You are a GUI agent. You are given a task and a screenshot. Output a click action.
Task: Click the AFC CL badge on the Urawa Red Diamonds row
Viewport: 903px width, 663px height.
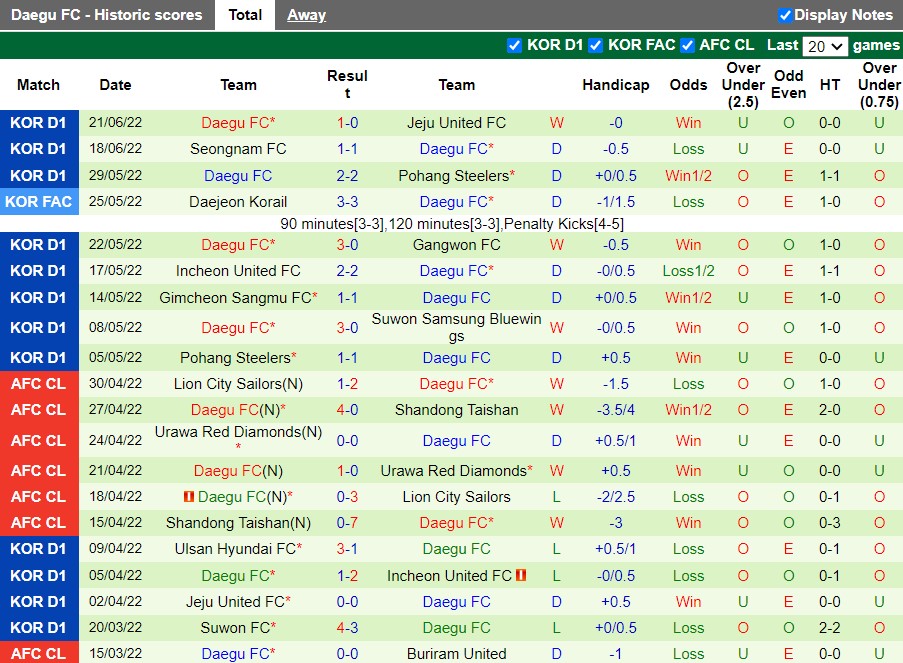click(x=39, y=440)
